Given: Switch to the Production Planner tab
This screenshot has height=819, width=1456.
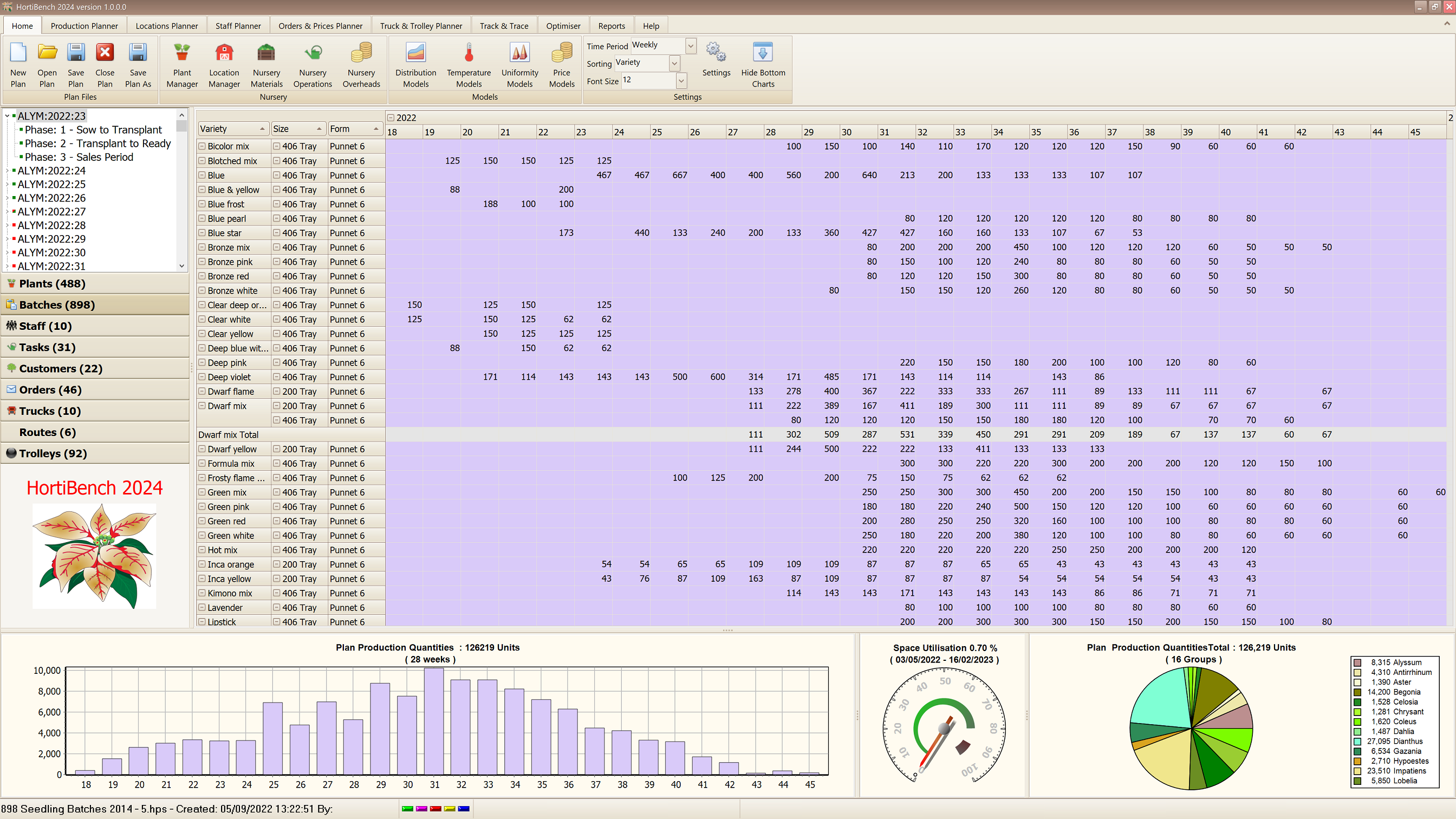Looking at the screenshot, I should (x=84, y=26).
